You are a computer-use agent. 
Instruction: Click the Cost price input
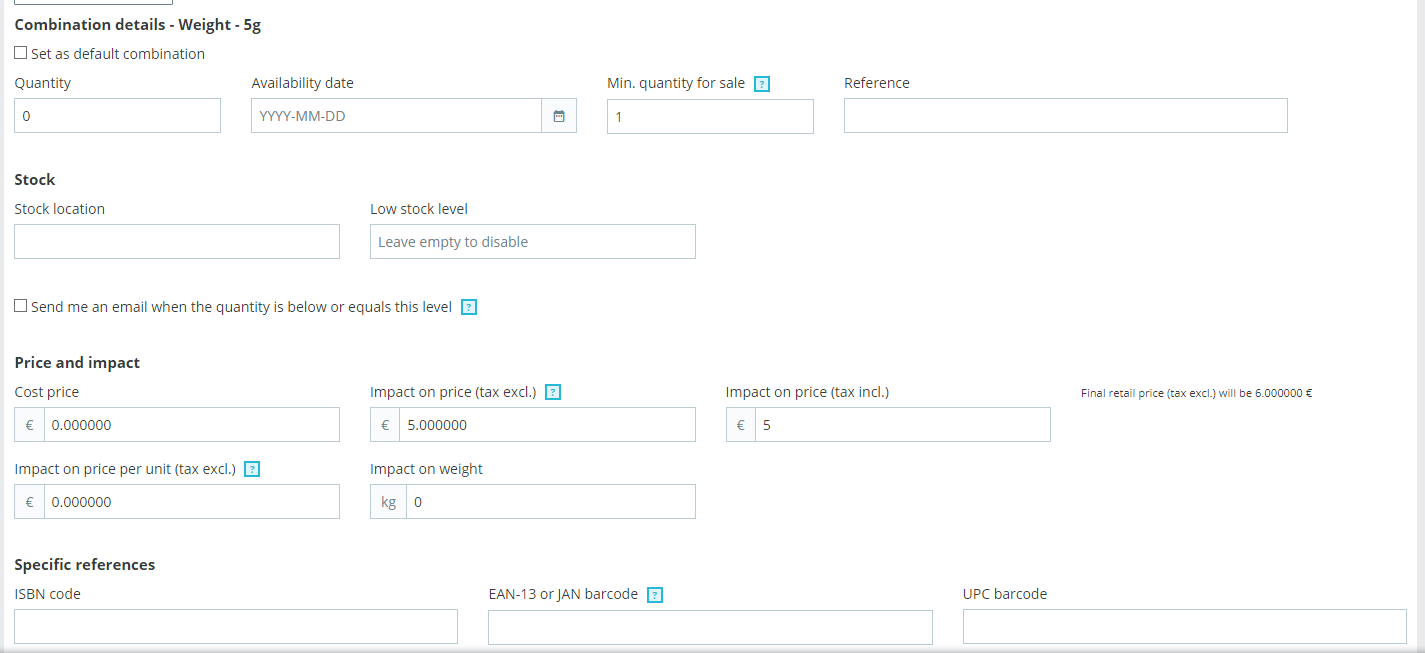[191, 425]
